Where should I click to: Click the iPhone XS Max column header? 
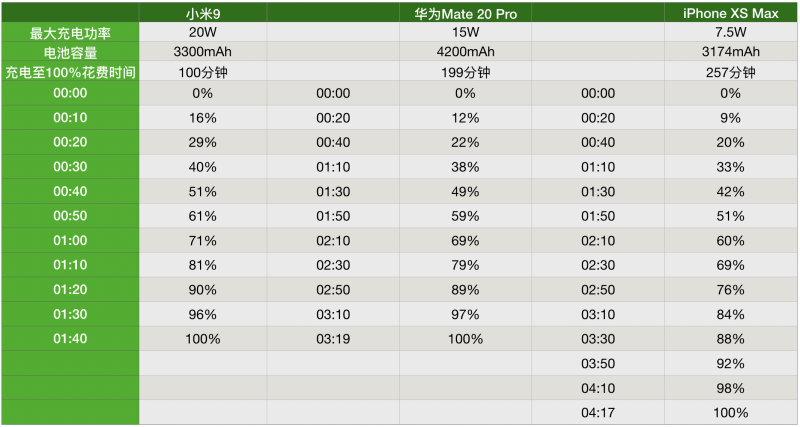coord(730,12)
